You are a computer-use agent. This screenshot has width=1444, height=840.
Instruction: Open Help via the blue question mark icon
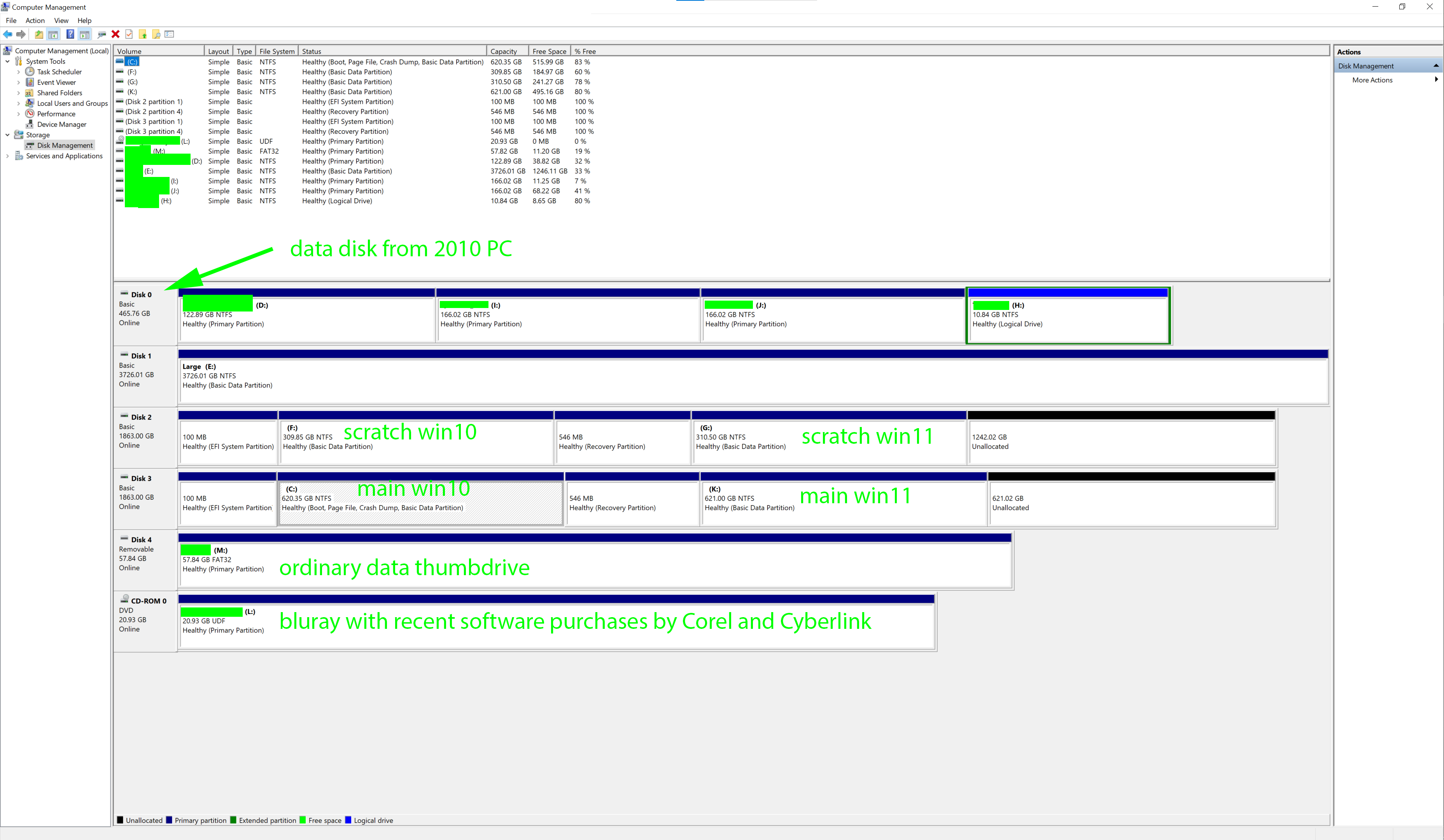tap(70, 34)
